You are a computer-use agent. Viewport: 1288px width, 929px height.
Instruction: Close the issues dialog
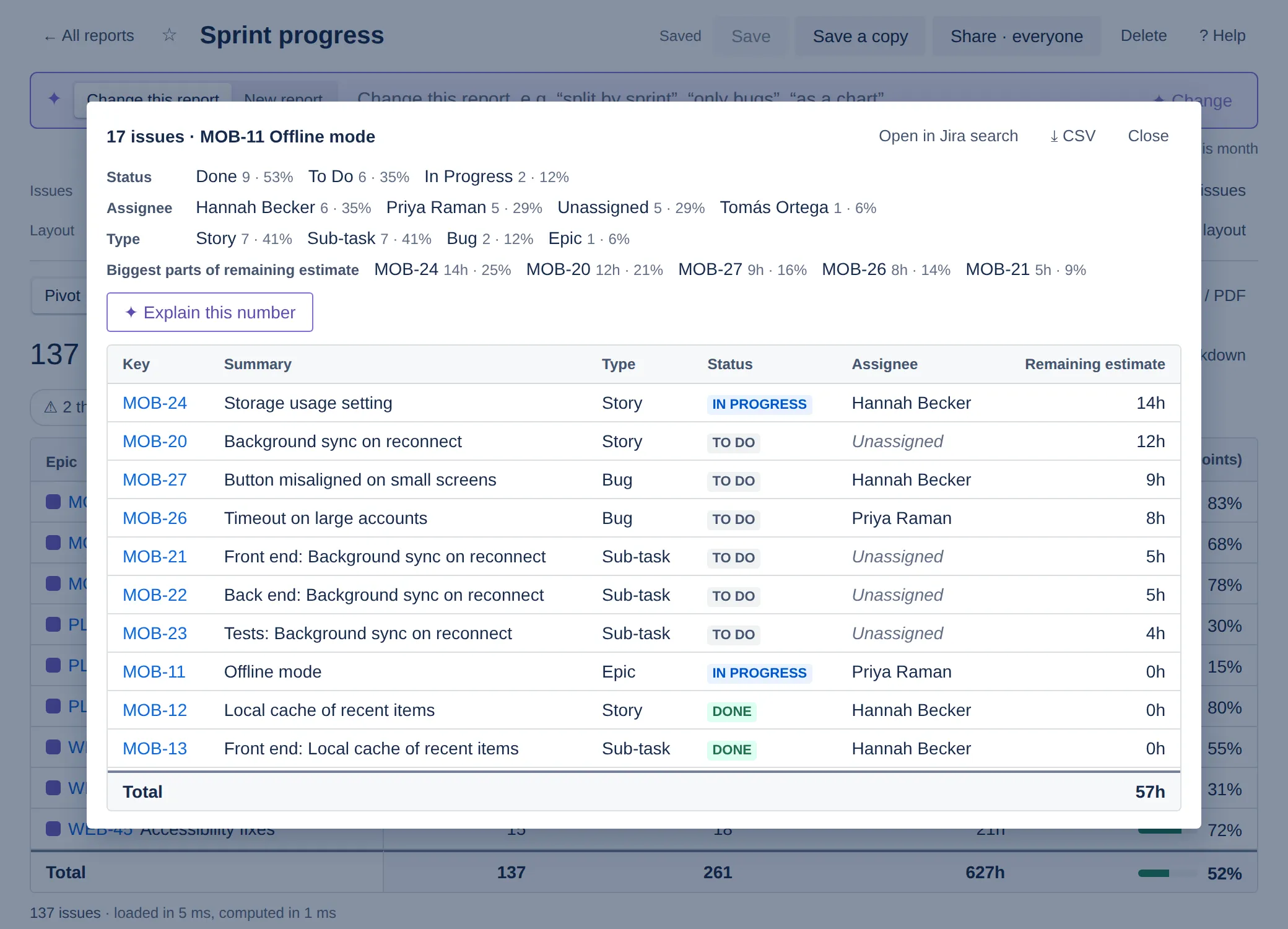1148,136
